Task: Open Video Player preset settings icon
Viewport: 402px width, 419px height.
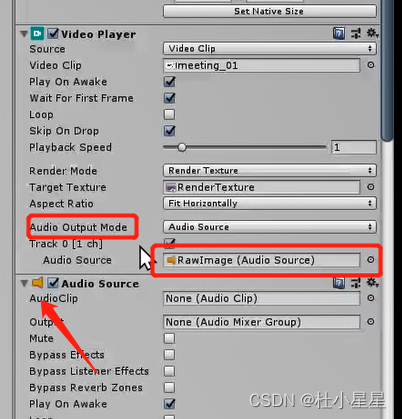Action: pos(356,33)
